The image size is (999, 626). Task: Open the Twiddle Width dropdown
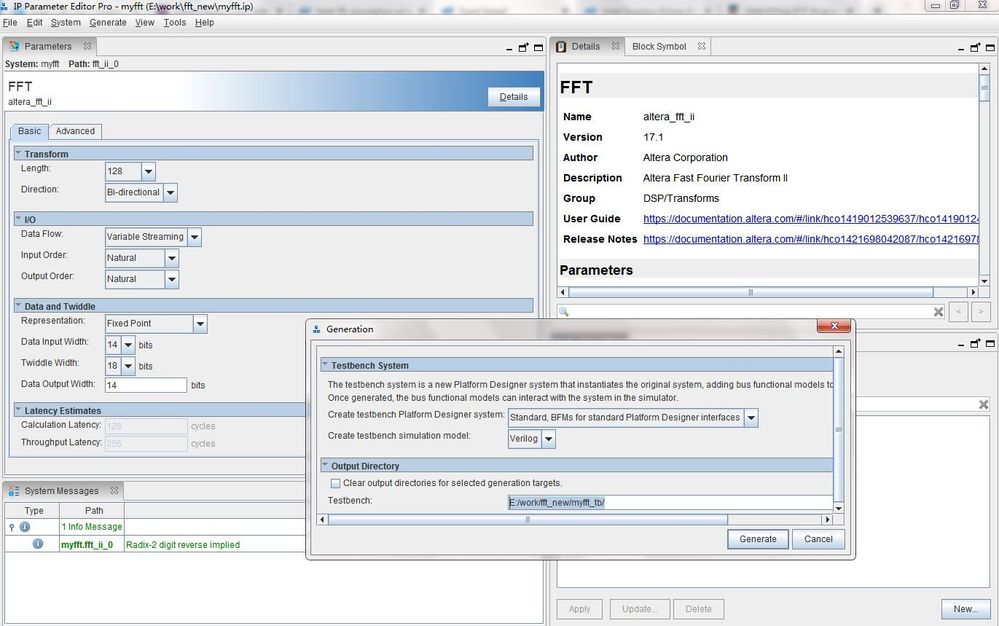tap(128, 366)
